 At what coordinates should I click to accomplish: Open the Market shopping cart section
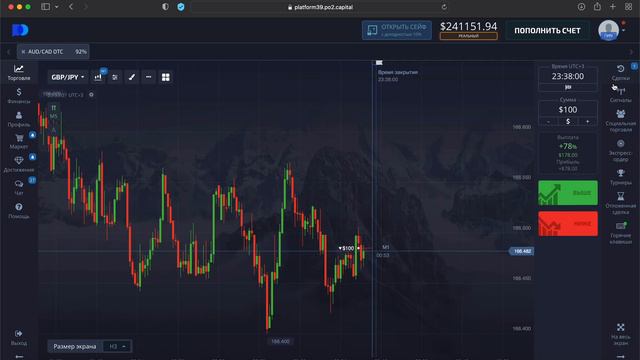(19, 141)
